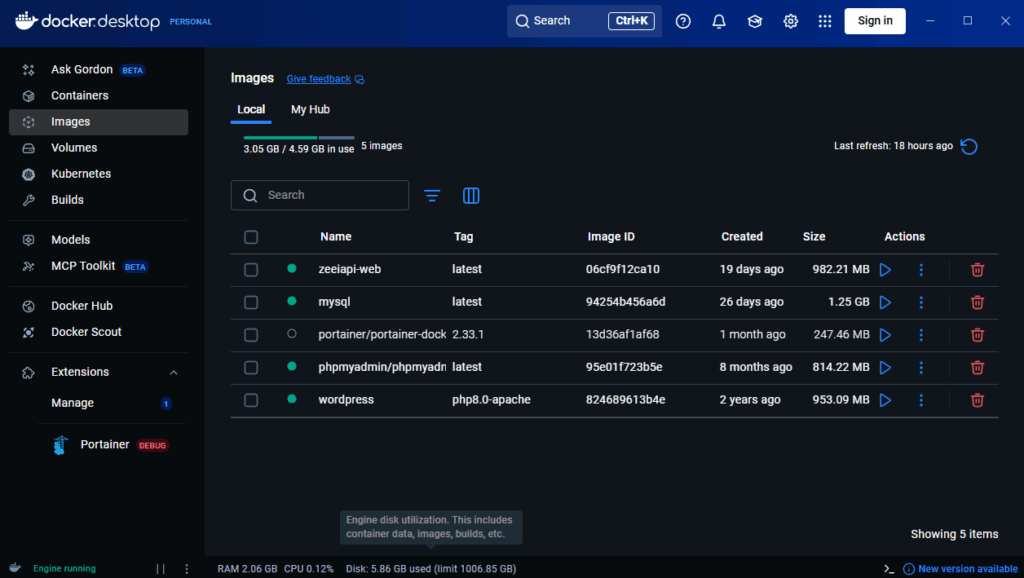Screen dimensions: 1024x578
Task: Delete the zeeiapi-web image
Action: [977, 270]
